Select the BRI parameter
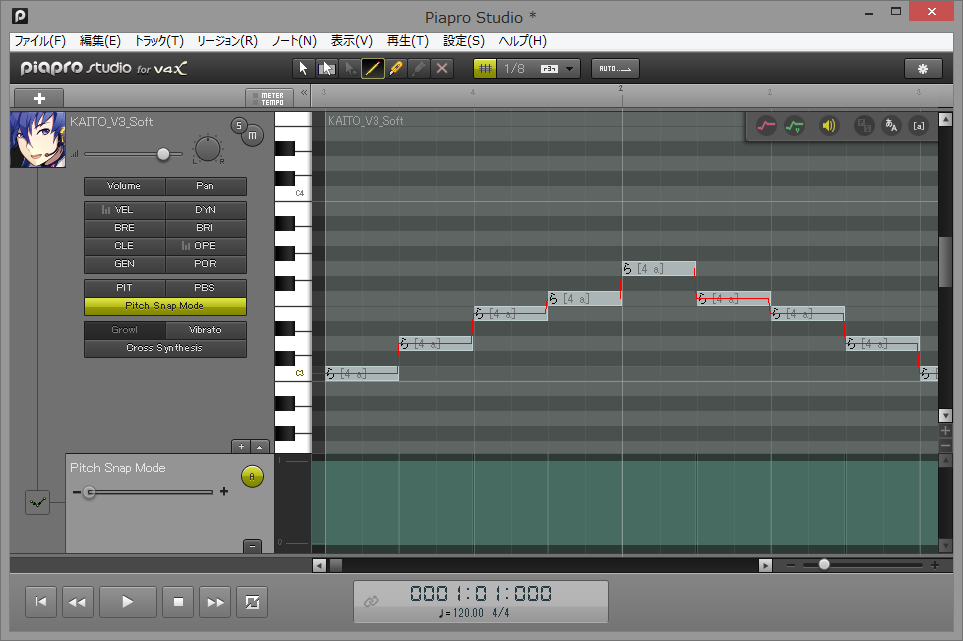The width and height of the screenshot is (963, 641). [206, 228]
